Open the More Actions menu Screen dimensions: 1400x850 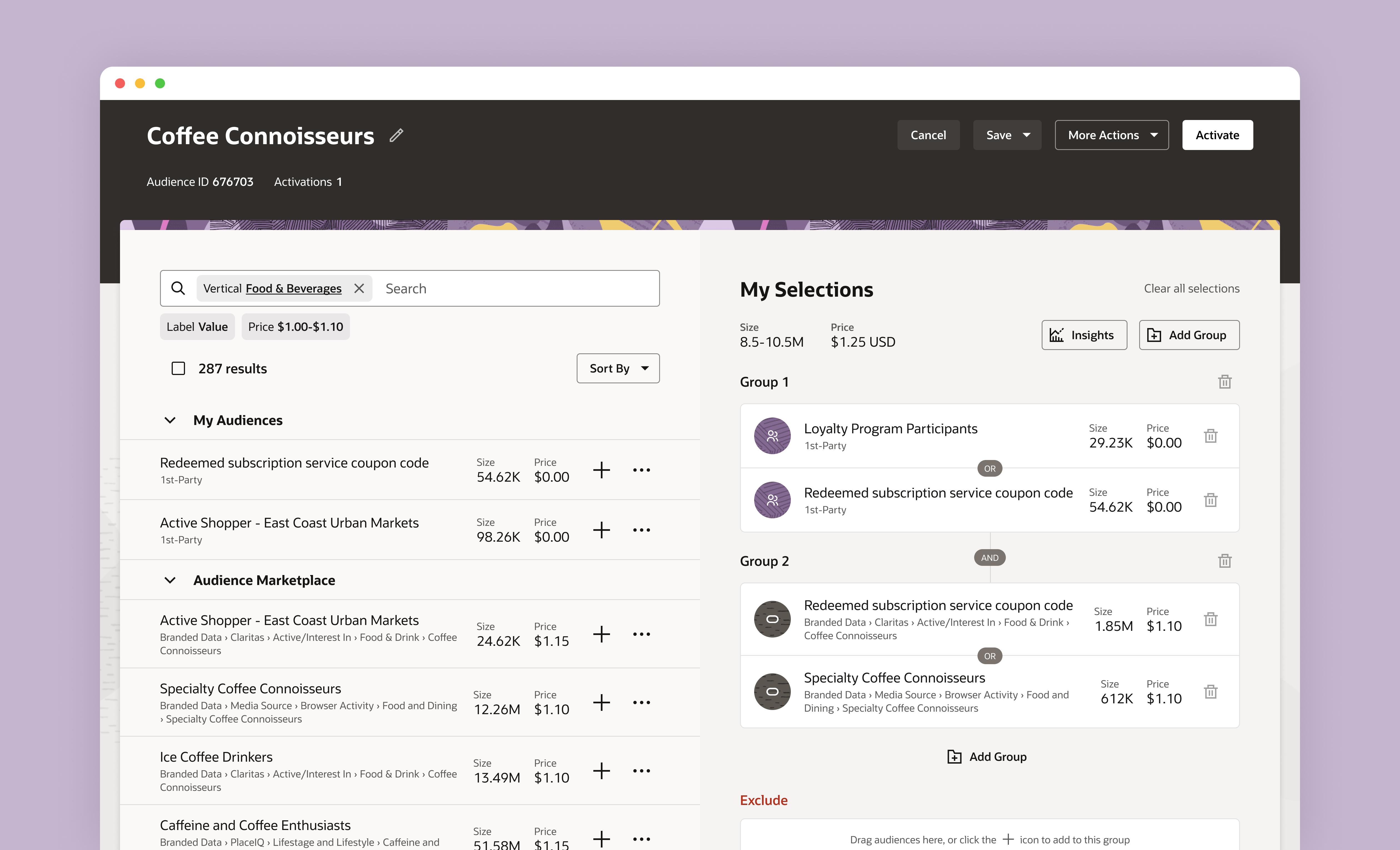[x=1111, y=135]
